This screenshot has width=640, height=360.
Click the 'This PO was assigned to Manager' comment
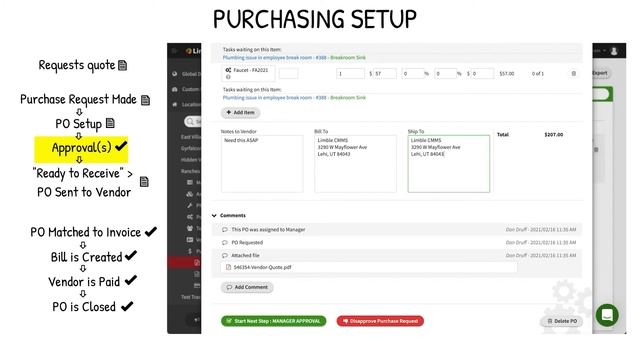268,230
